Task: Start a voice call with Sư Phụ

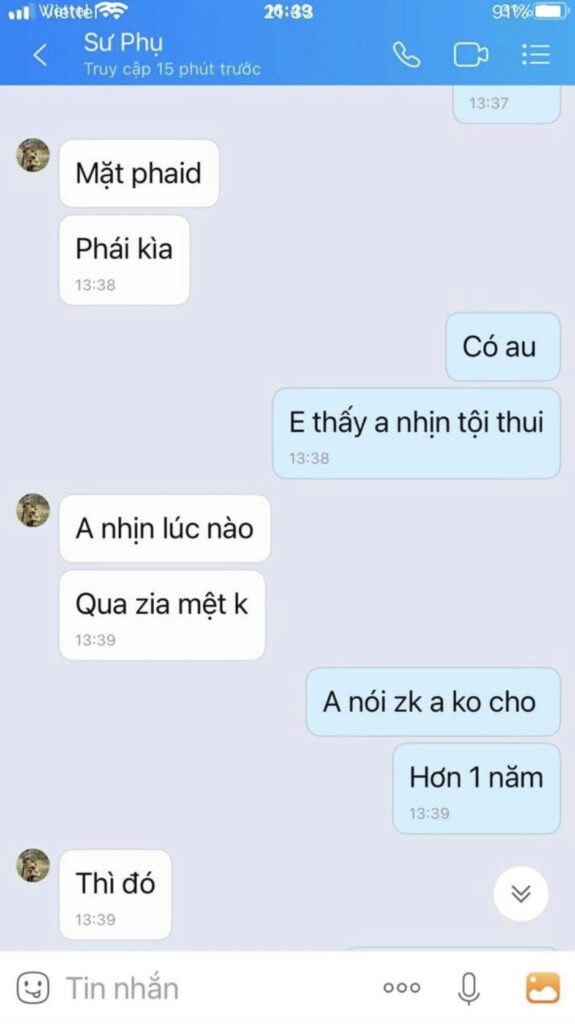Action: click(406, 56)
